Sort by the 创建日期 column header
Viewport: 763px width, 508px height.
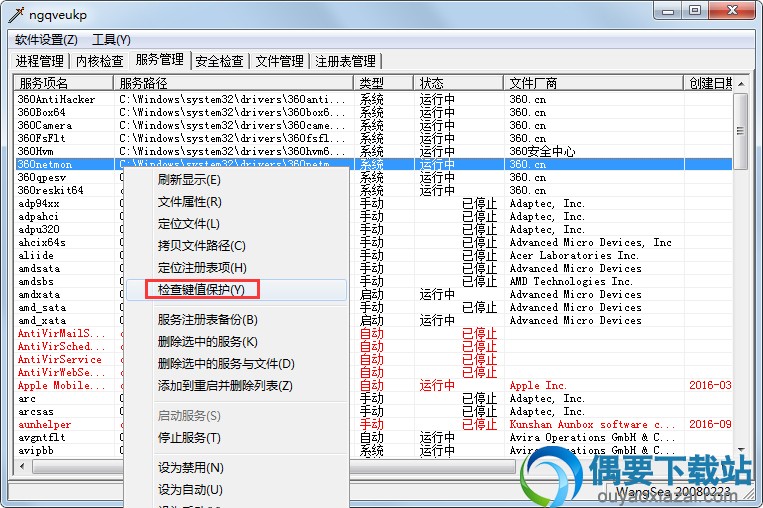[x=708, y=83]
